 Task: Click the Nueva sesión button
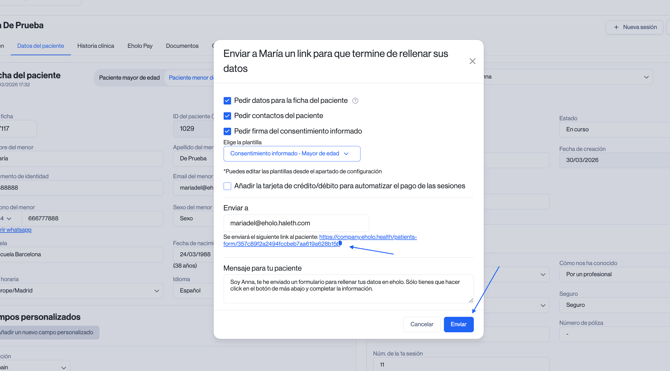[x=635, y=27]
